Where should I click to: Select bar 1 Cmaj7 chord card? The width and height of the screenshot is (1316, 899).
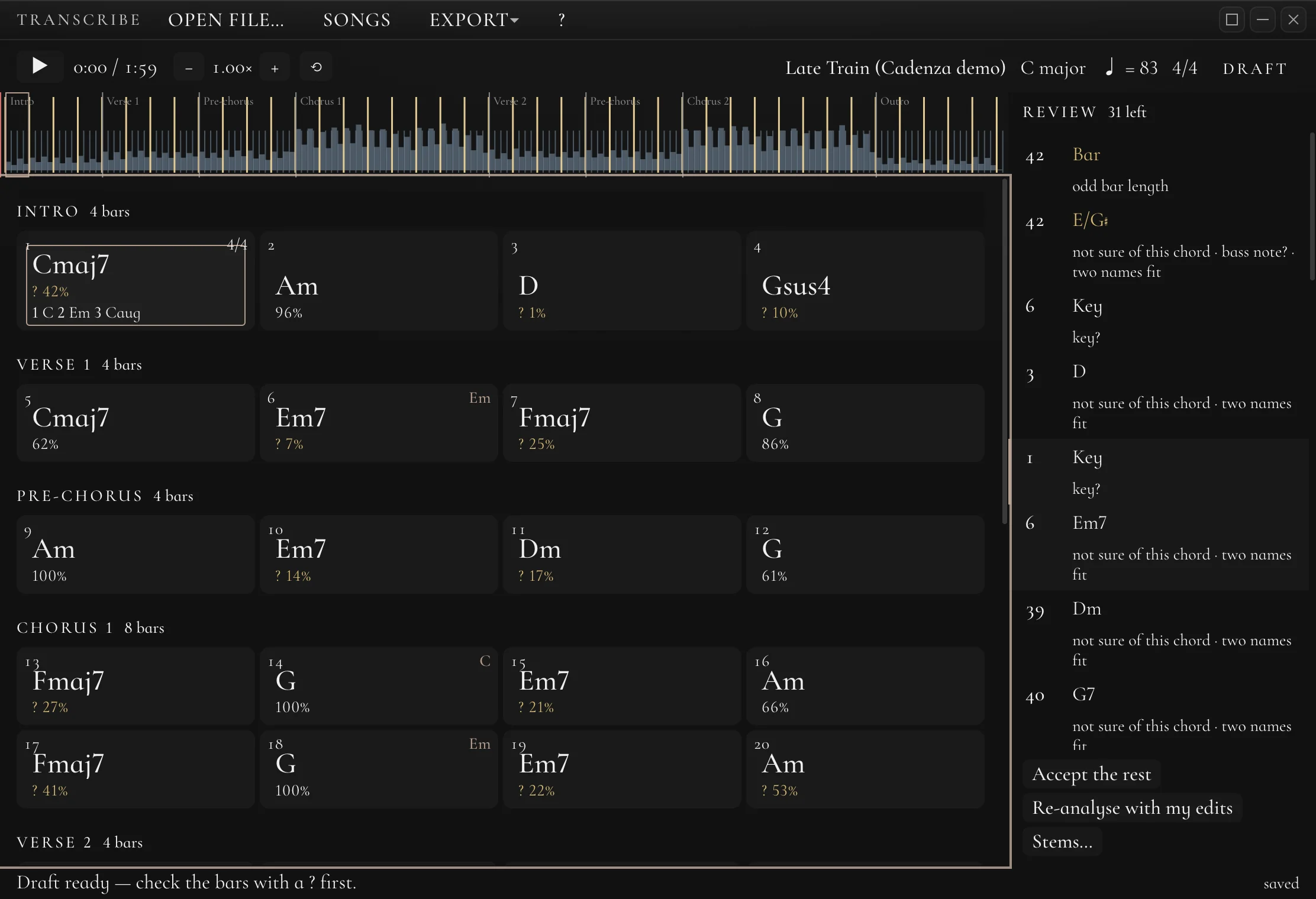(x=136, y=280)
